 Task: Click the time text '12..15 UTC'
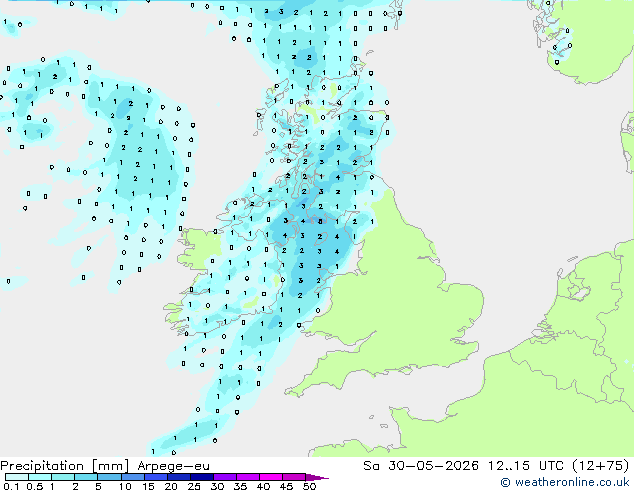click(525, 465)
